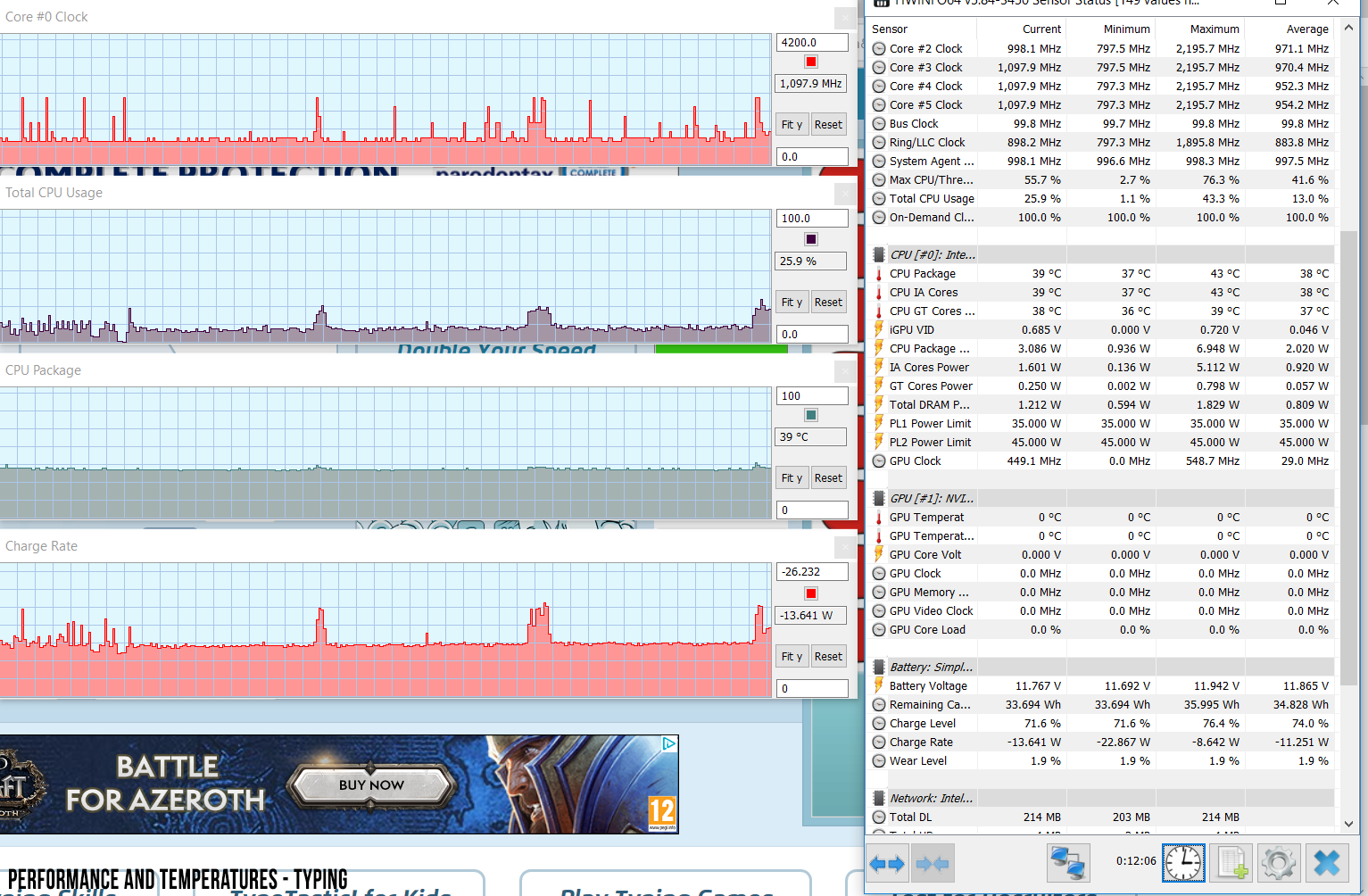Select the Charge Rate sensor row

(1101, 742)
